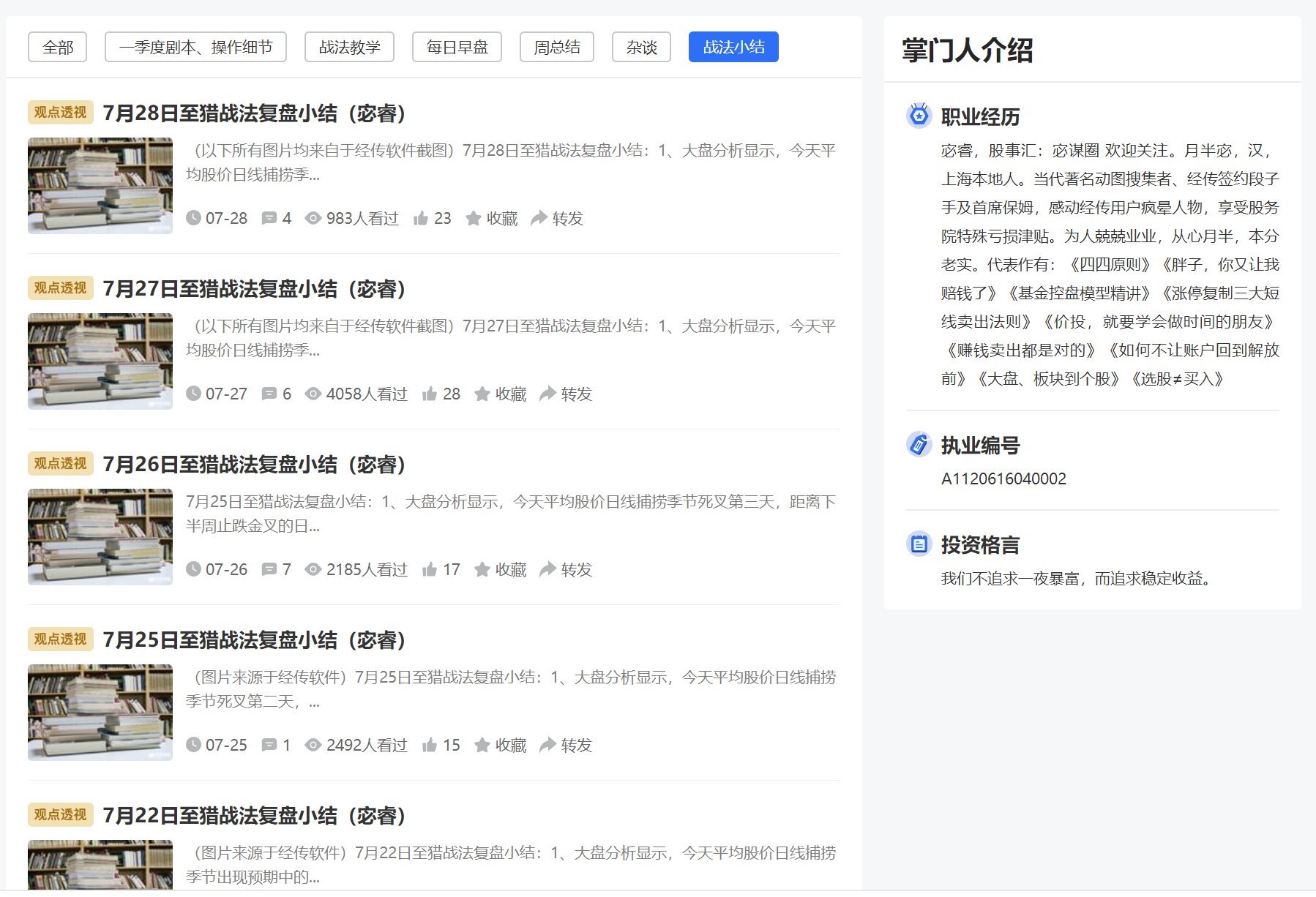Click the share arrow icon on 07-28 post

[539, 218]
